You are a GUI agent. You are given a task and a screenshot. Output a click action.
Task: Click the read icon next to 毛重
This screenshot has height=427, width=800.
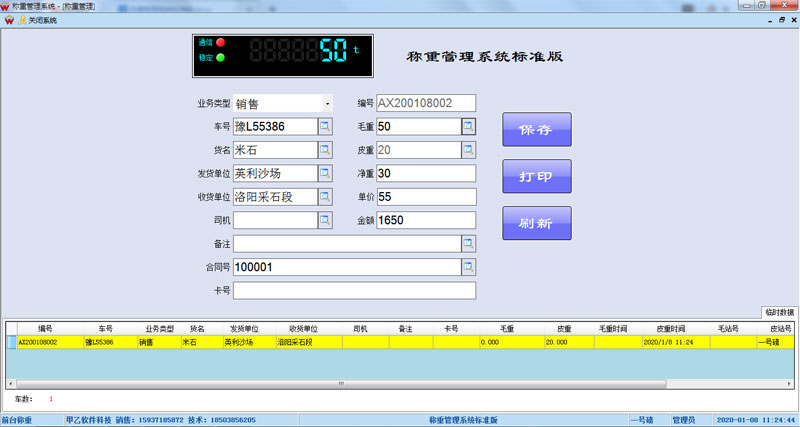[468, 127]
